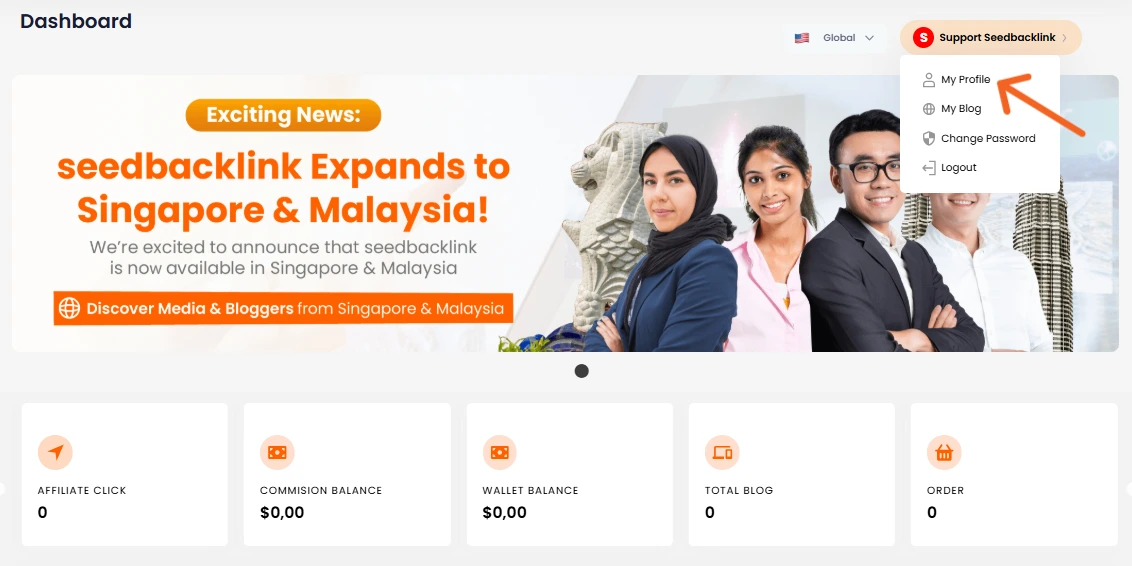The image size is (1132, 566).
Task: Select the banner carousel indicator dot
Action: click(x=581, y=371)
